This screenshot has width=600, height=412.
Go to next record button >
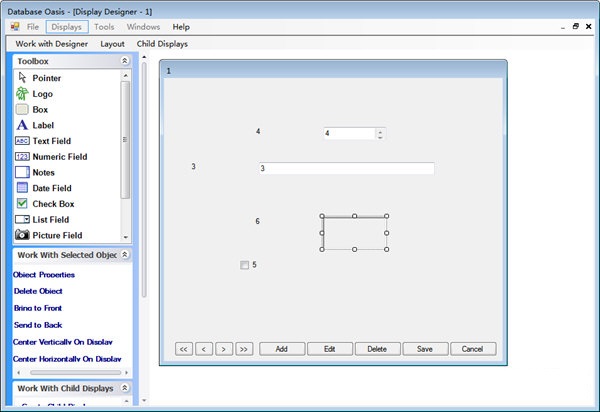click(x=224, y=349)
